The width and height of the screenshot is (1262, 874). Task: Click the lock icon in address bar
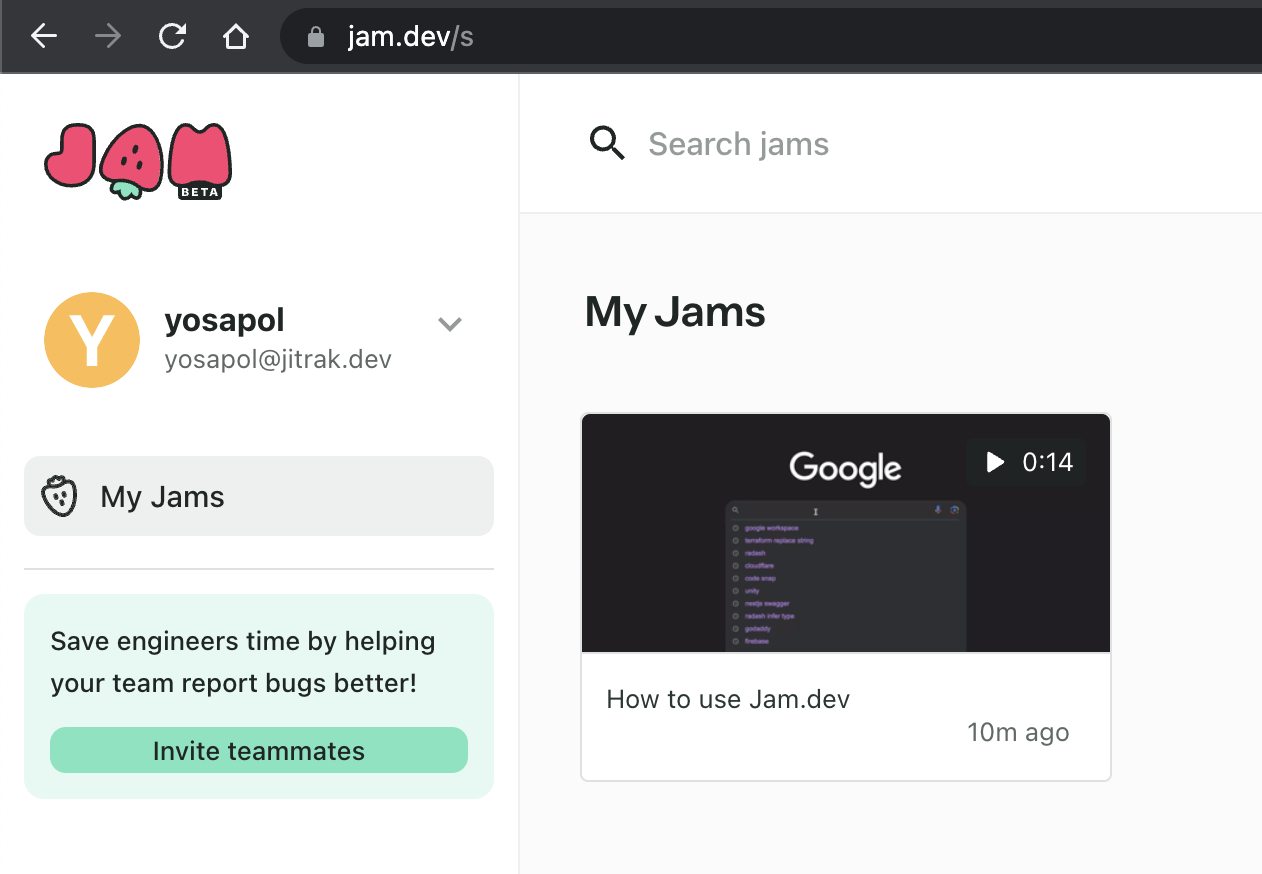pyautogui.click(x=316, y=38)
